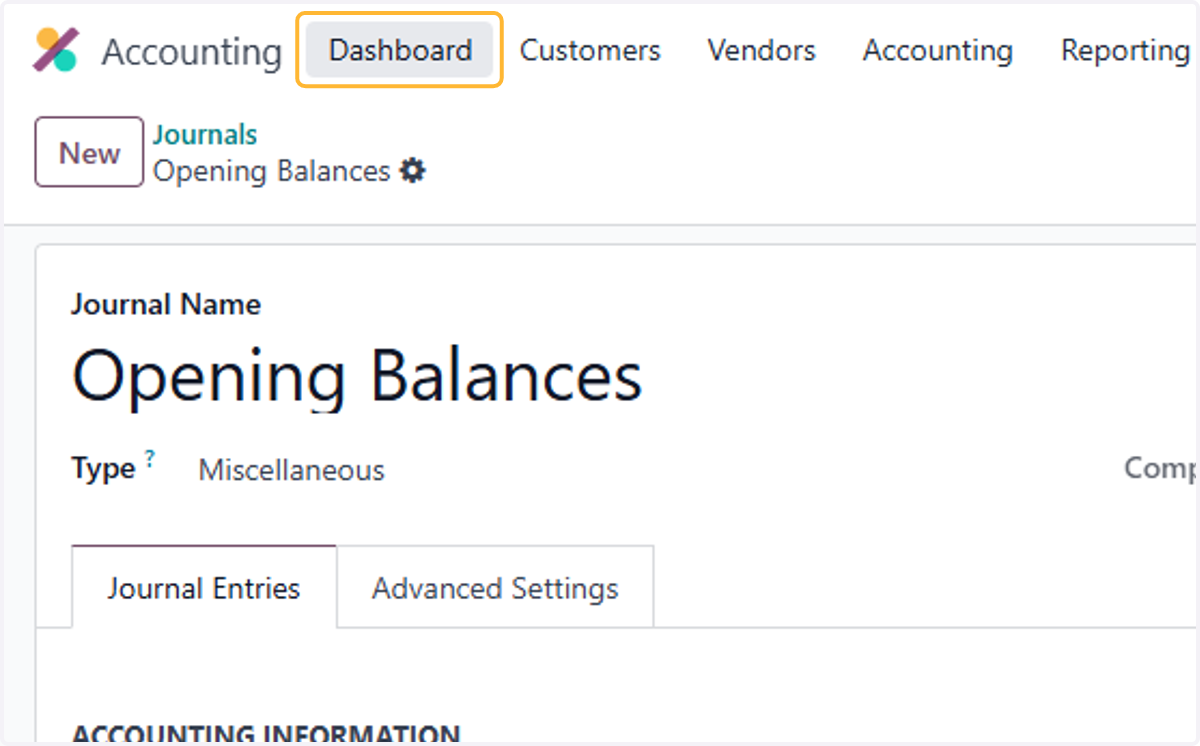1200x746 pixels.
Task: Click the Journal Name label
Action: click(x=166, y=304)
